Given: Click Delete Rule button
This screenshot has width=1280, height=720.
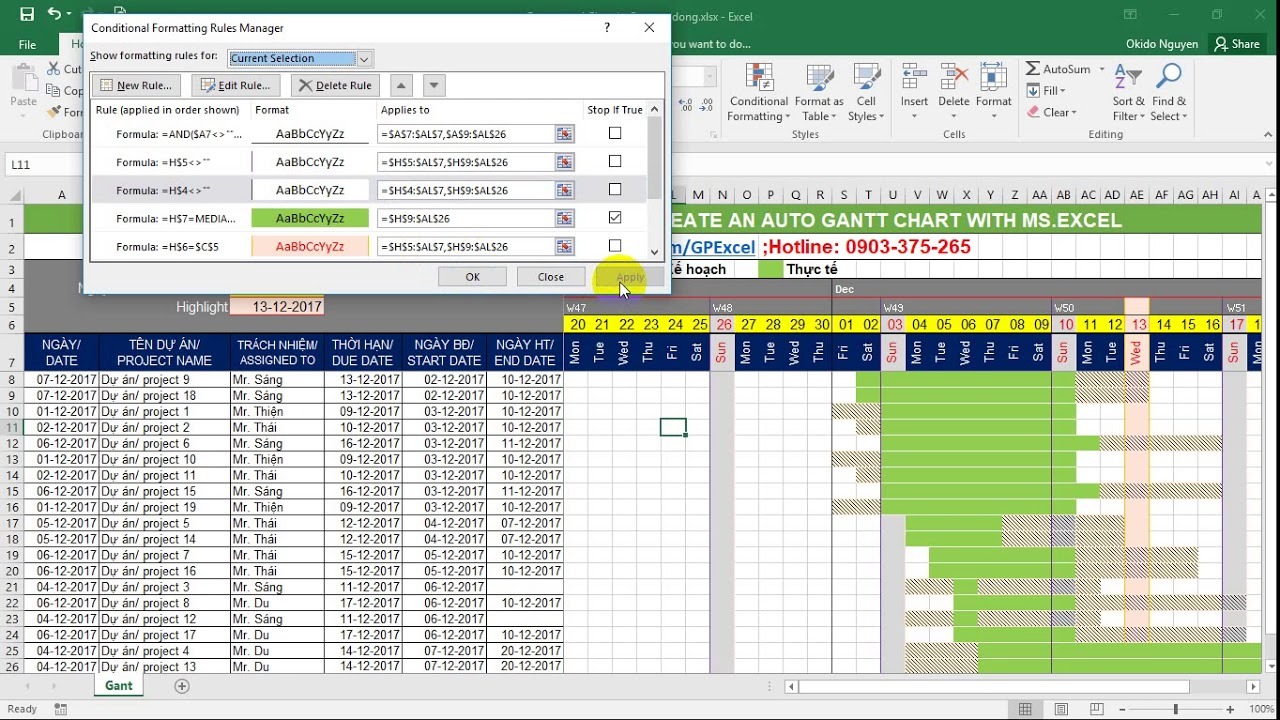Looking at the screenshot, I should (335, 85).
